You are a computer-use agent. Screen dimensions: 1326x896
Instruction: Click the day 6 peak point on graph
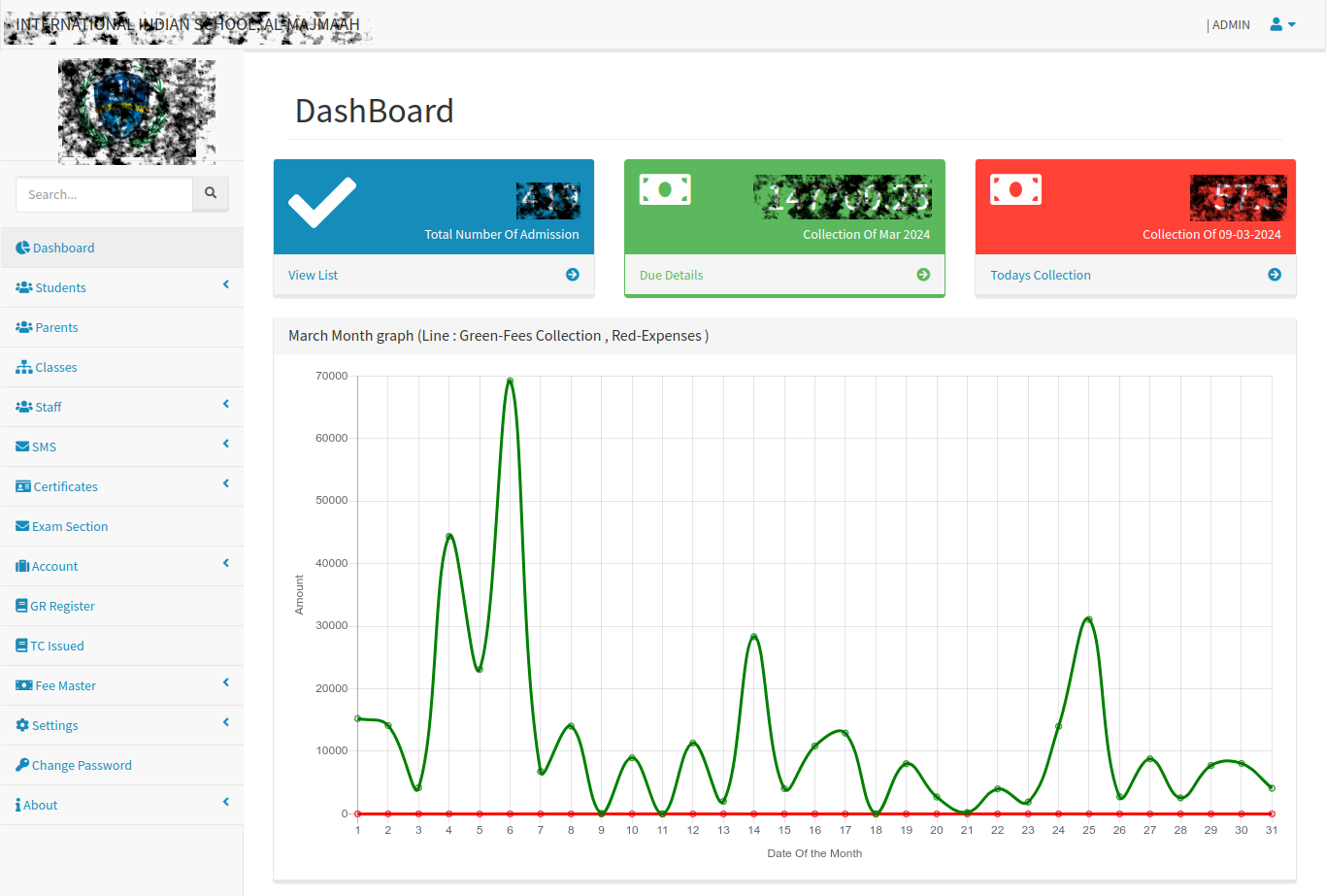[x=510, y=381]
